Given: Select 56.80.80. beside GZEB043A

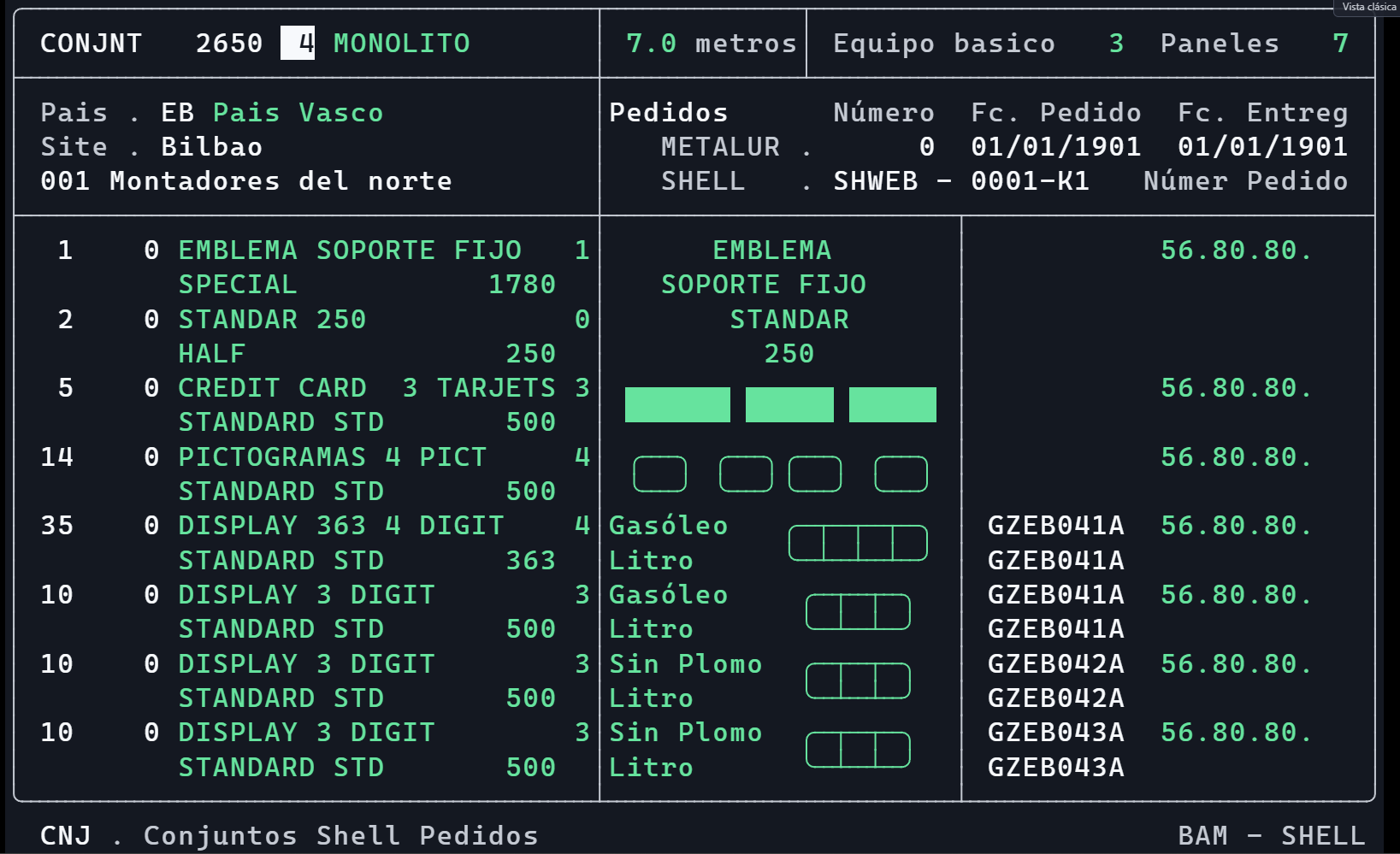Looking at the screenshot, I should pyautogui.click(x=1237, y=733).
